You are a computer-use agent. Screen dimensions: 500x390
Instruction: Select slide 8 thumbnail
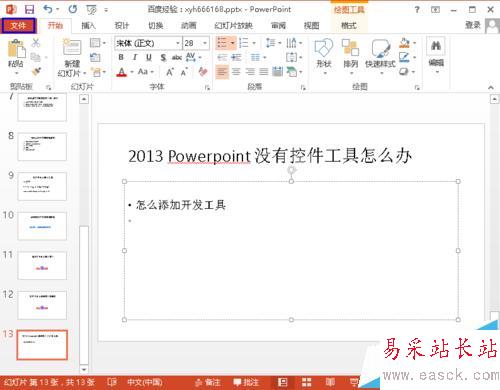pos(42,147)
